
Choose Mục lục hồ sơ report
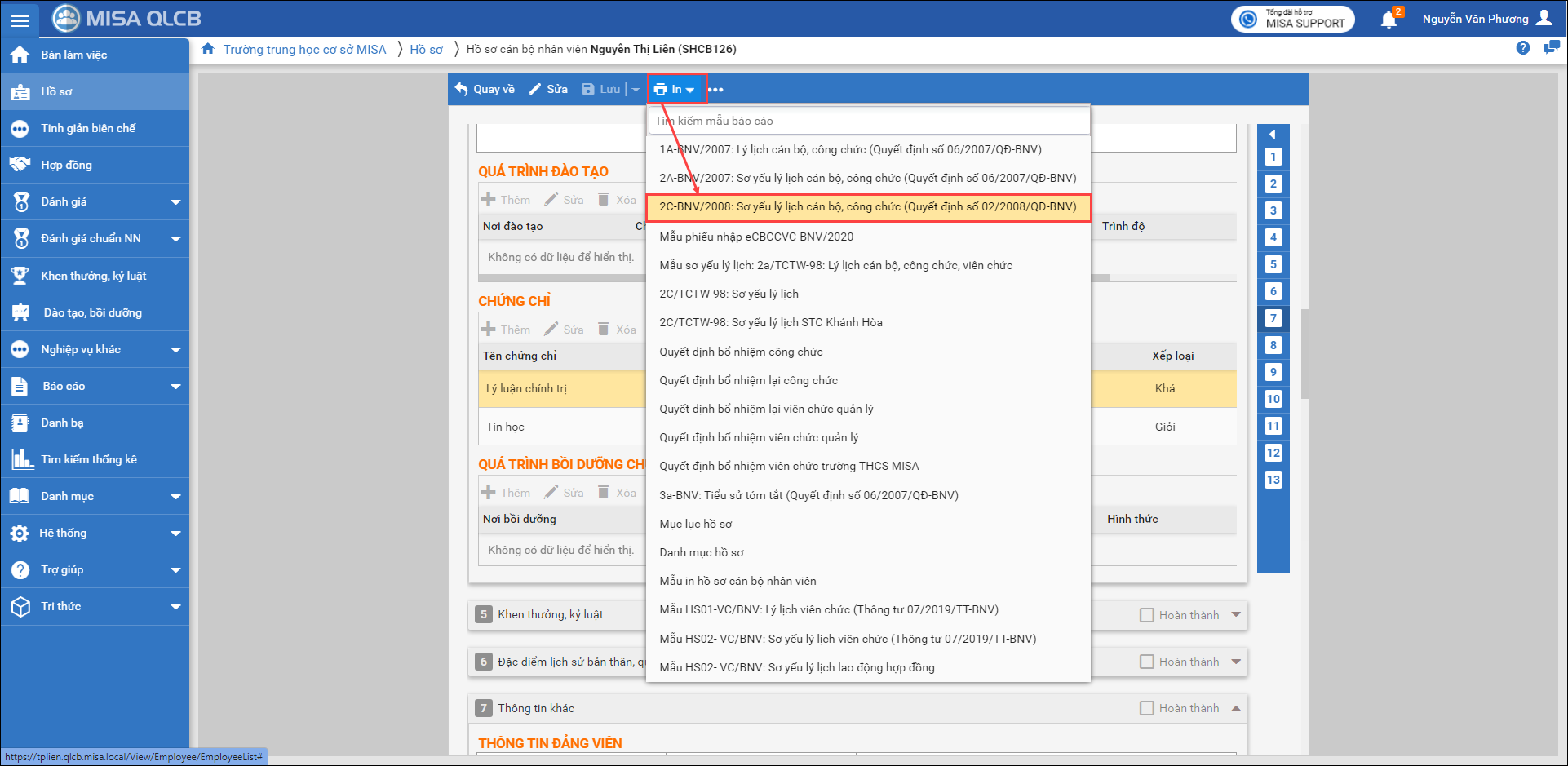695,524
